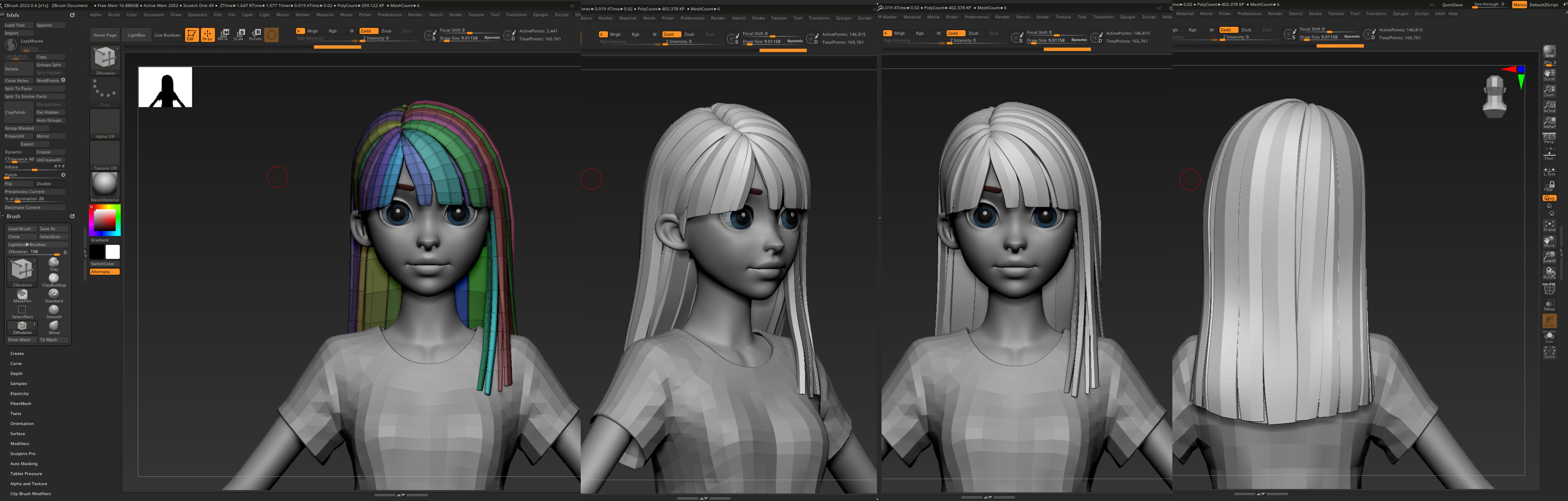
Task: Click the lock camera icon below L.Sym
Action: [1549, 185]
